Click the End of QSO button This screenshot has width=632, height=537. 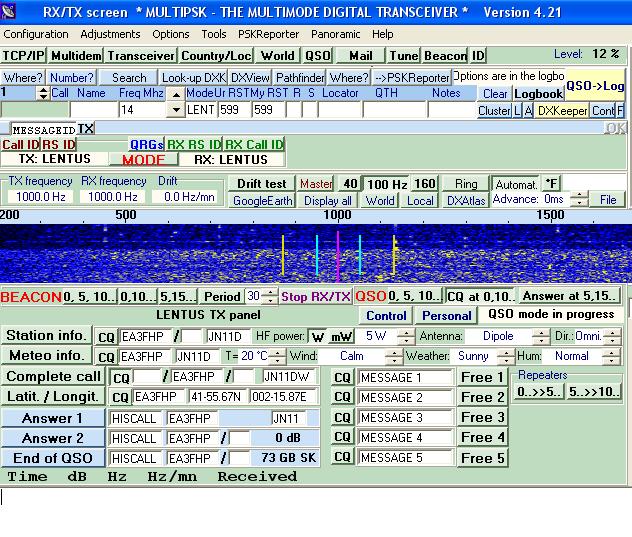52,458
